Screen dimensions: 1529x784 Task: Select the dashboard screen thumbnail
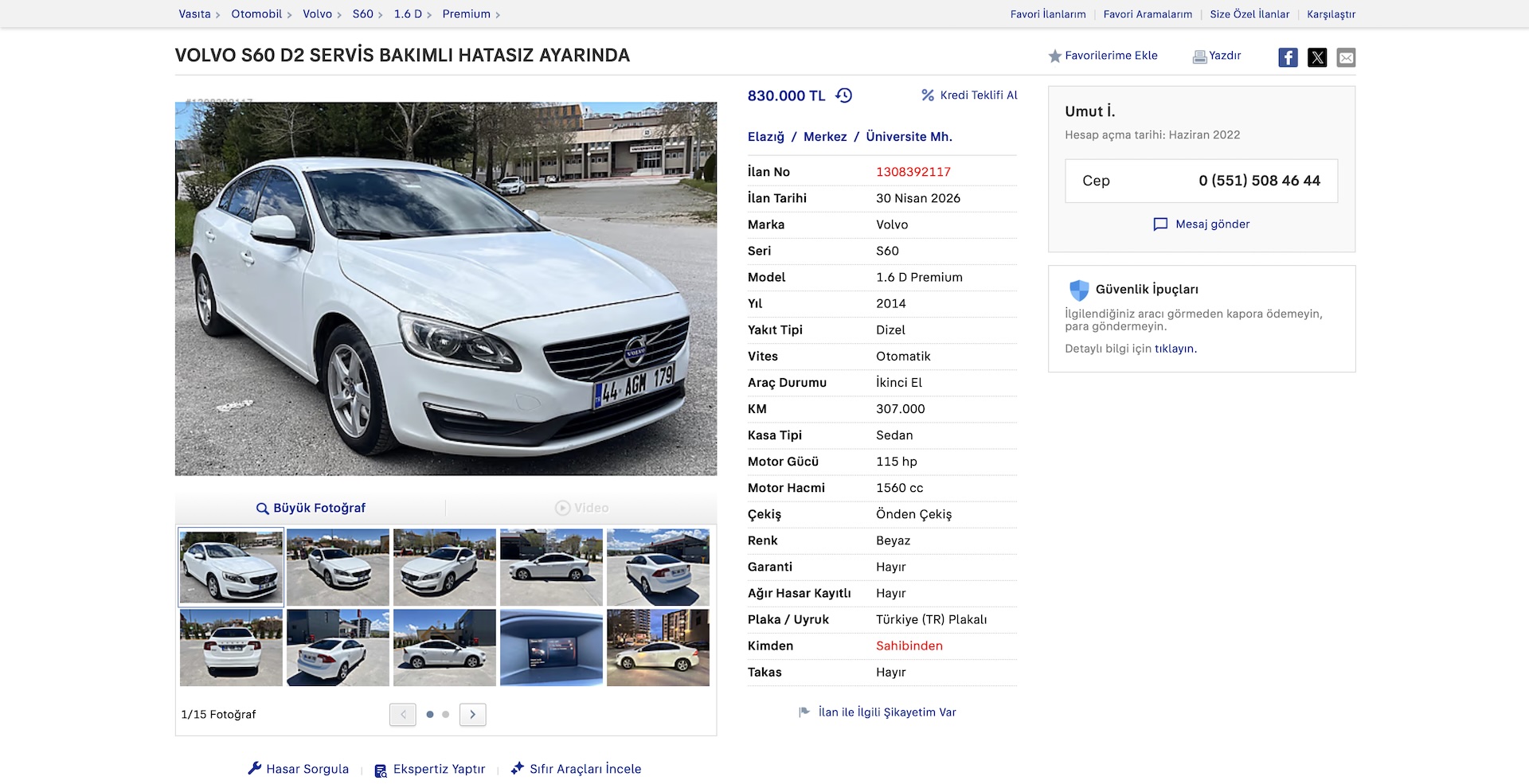pyautogui.click(x=551, y=648)
